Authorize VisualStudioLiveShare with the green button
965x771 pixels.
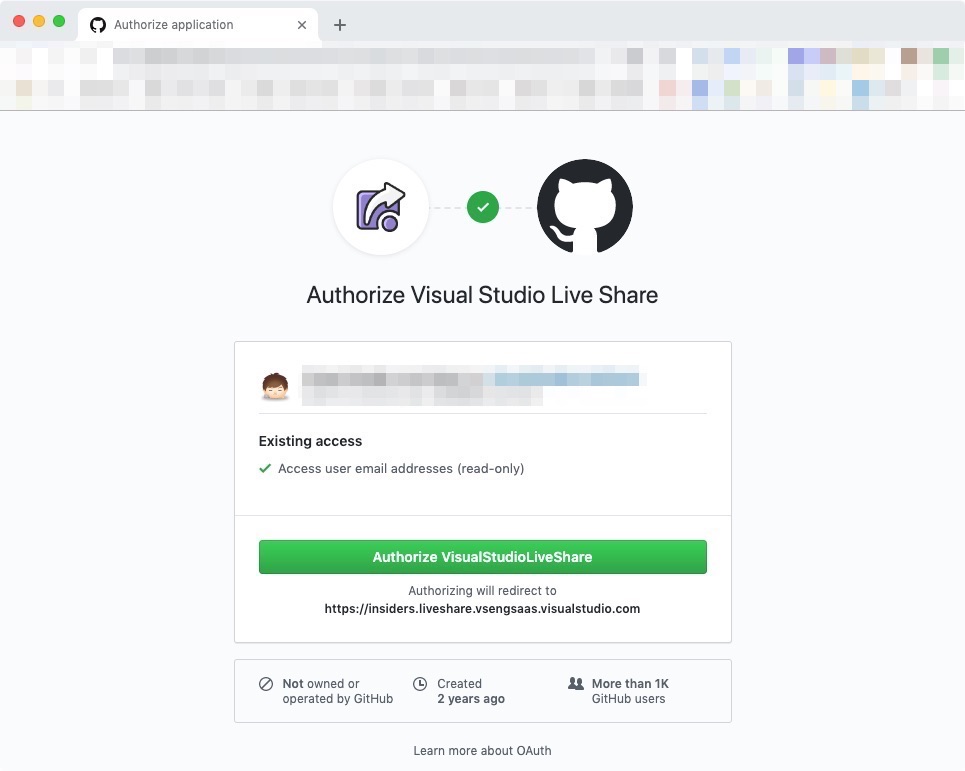(482, 557)
